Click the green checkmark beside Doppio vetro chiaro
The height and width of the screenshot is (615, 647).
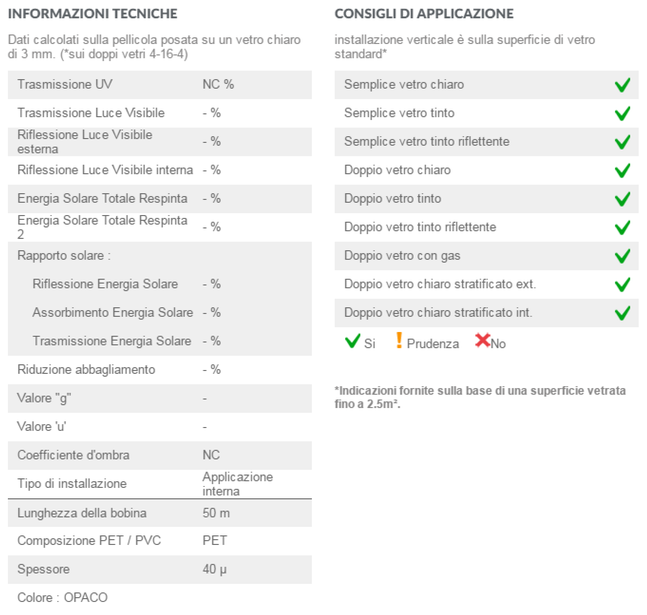(622, 170)
